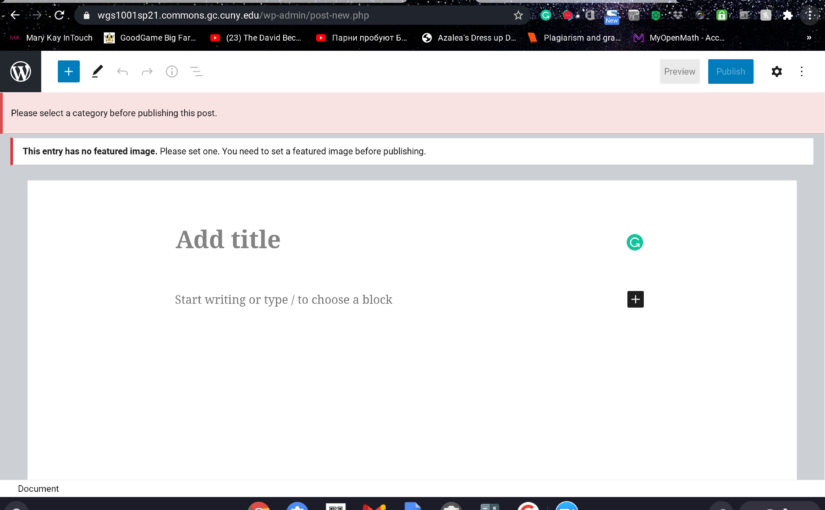Image resolution: width=825 pixels, height=510 pixels.
Task: Open the block list view outline icon
Action: [x=196, y=72]
